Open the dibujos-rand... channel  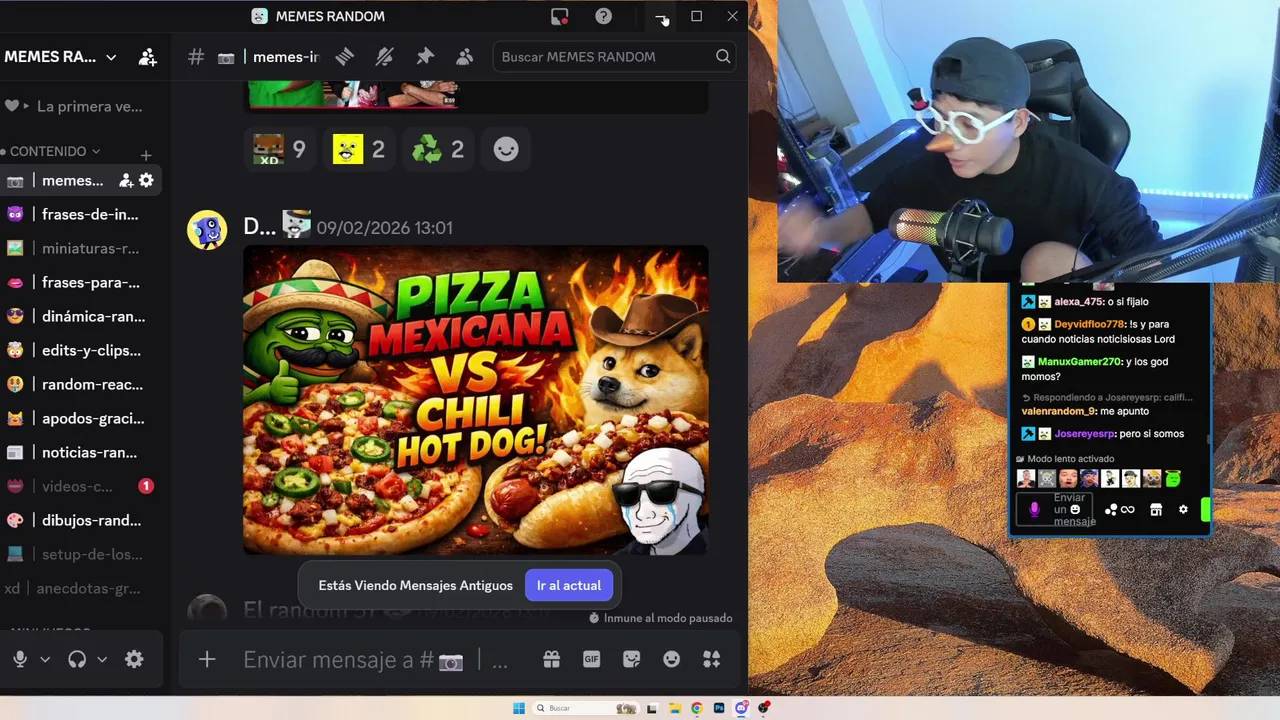pyautogui.click(x=81, y=520)
